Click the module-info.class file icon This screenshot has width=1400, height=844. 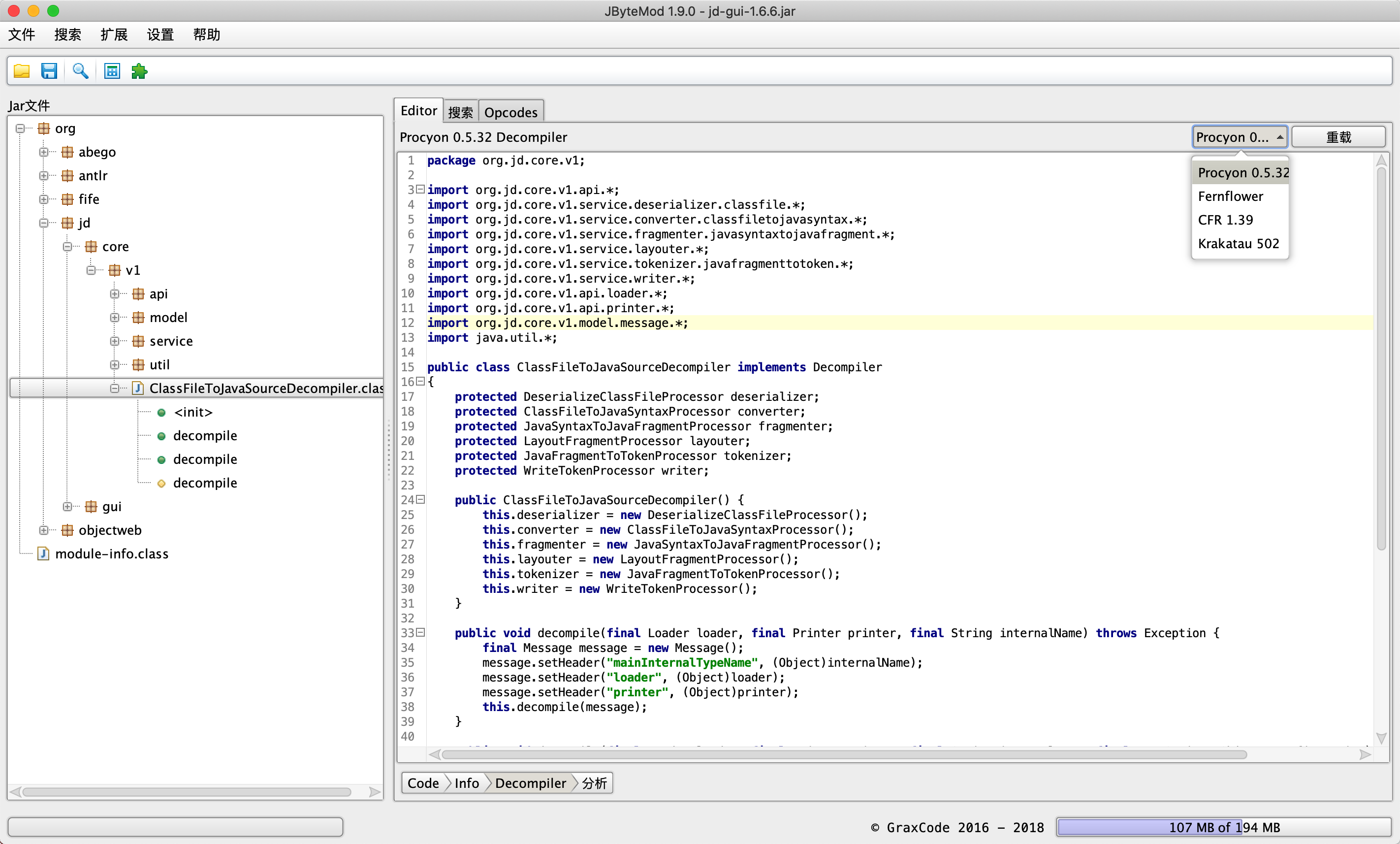(43, 553)
